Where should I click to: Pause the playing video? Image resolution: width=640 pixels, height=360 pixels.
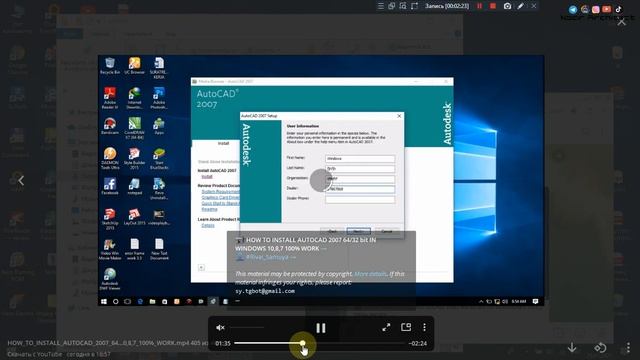(321, 328)
